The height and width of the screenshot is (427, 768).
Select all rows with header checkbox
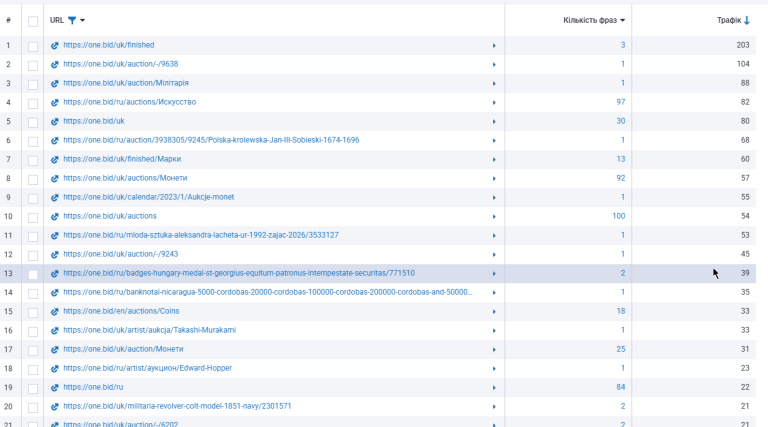point(33,21)
